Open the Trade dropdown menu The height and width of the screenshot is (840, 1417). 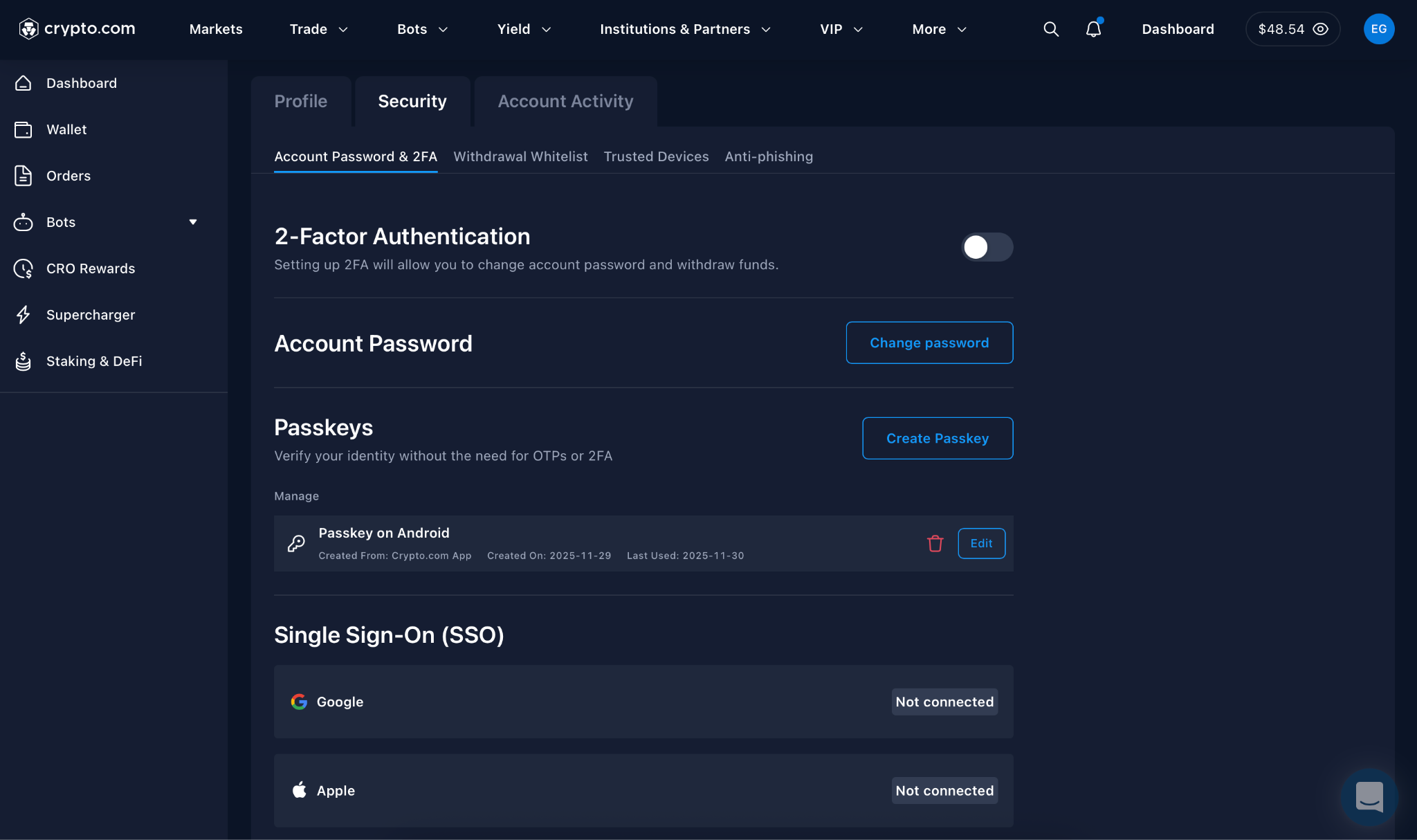pos(318,29)
